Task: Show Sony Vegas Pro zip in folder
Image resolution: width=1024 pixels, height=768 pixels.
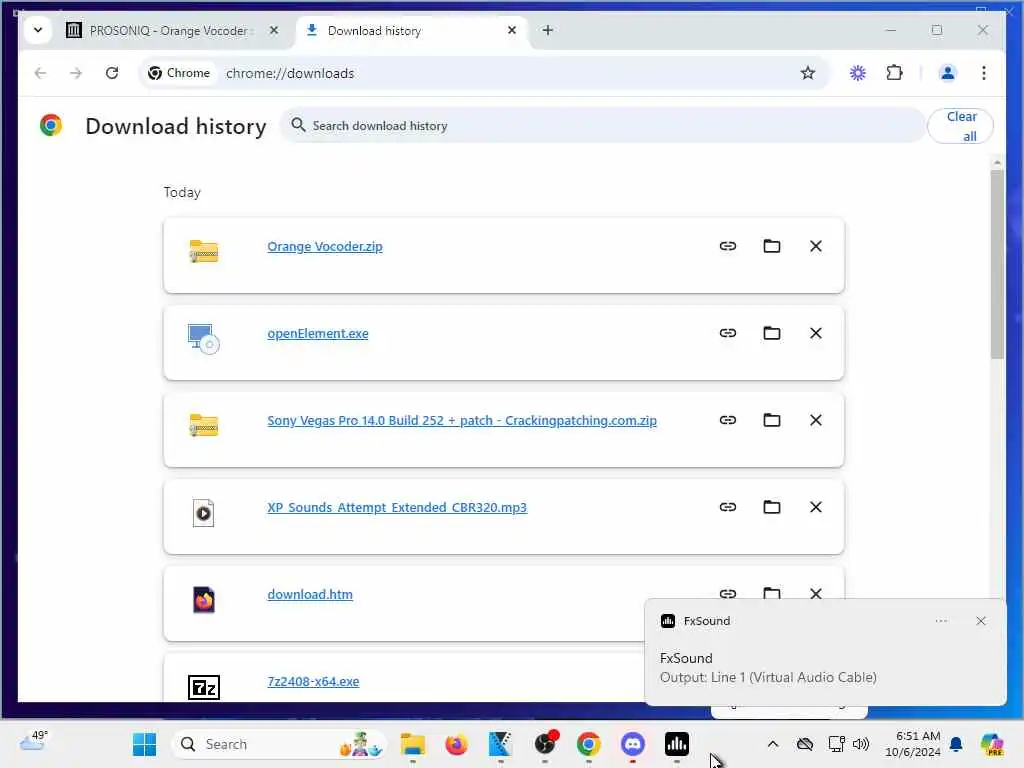Action: (772, 420)
